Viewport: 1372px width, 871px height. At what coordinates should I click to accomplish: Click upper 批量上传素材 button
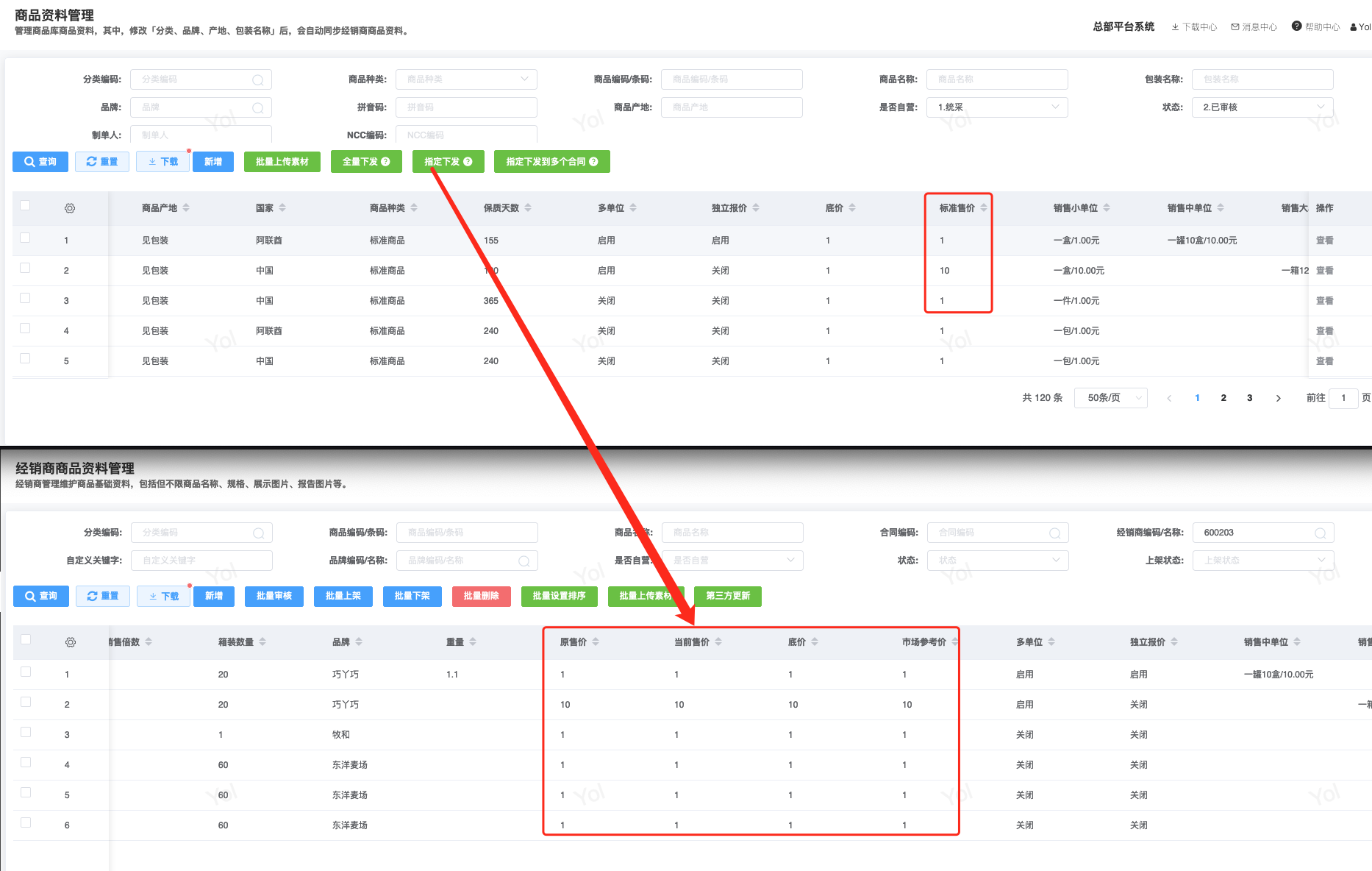282,162
